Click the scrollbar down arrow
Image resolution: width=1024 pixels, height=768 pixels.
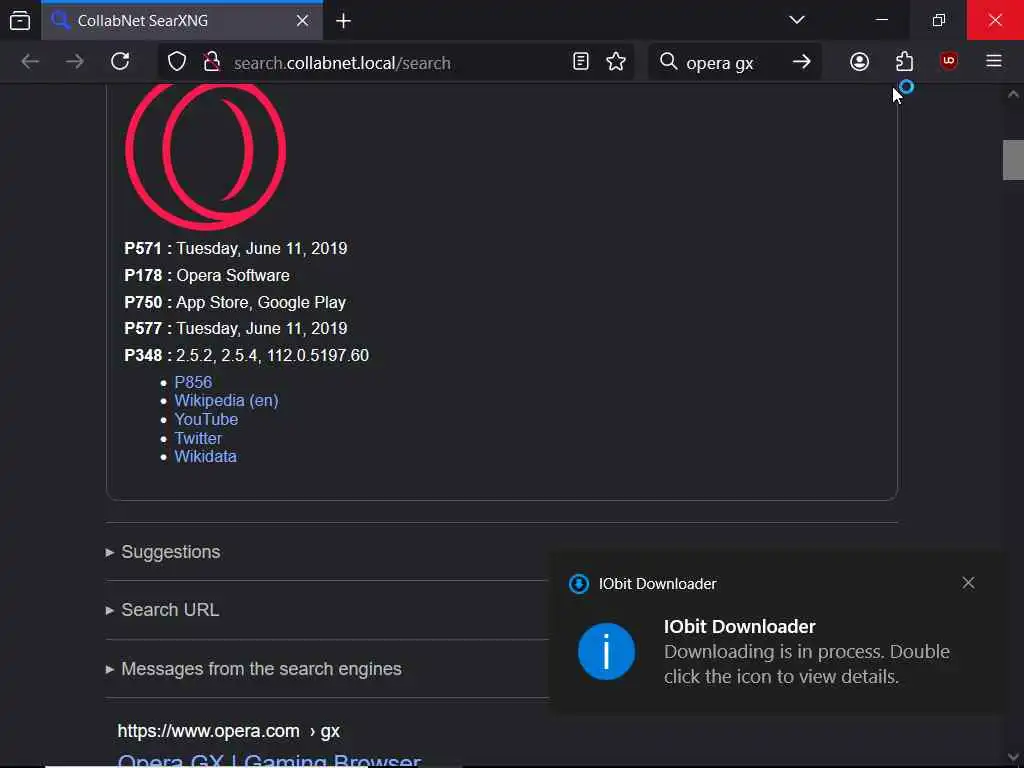coord(1013,758)
